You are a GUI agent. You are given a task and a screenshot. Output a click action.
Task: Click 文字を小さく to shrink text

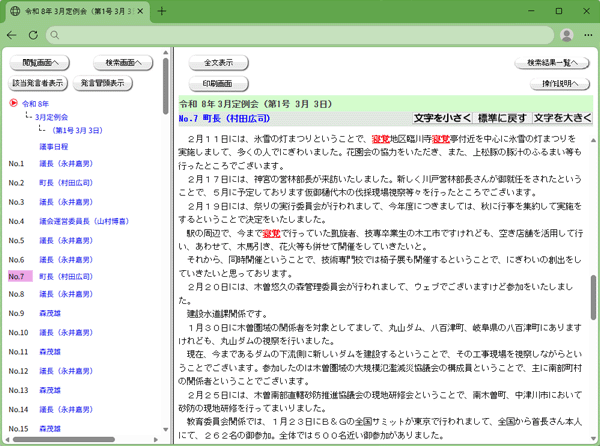click(442, 118)
